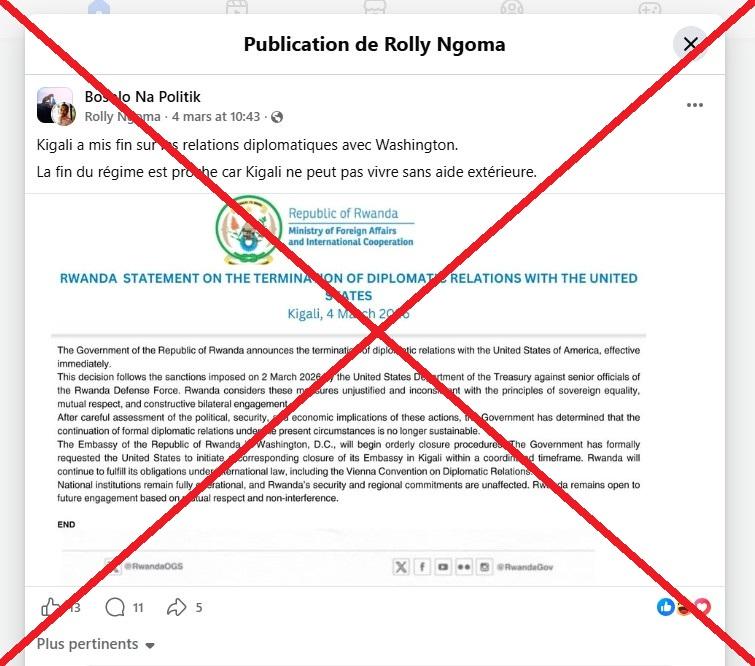Click the Home icon in top navigation

coord(99,8)
